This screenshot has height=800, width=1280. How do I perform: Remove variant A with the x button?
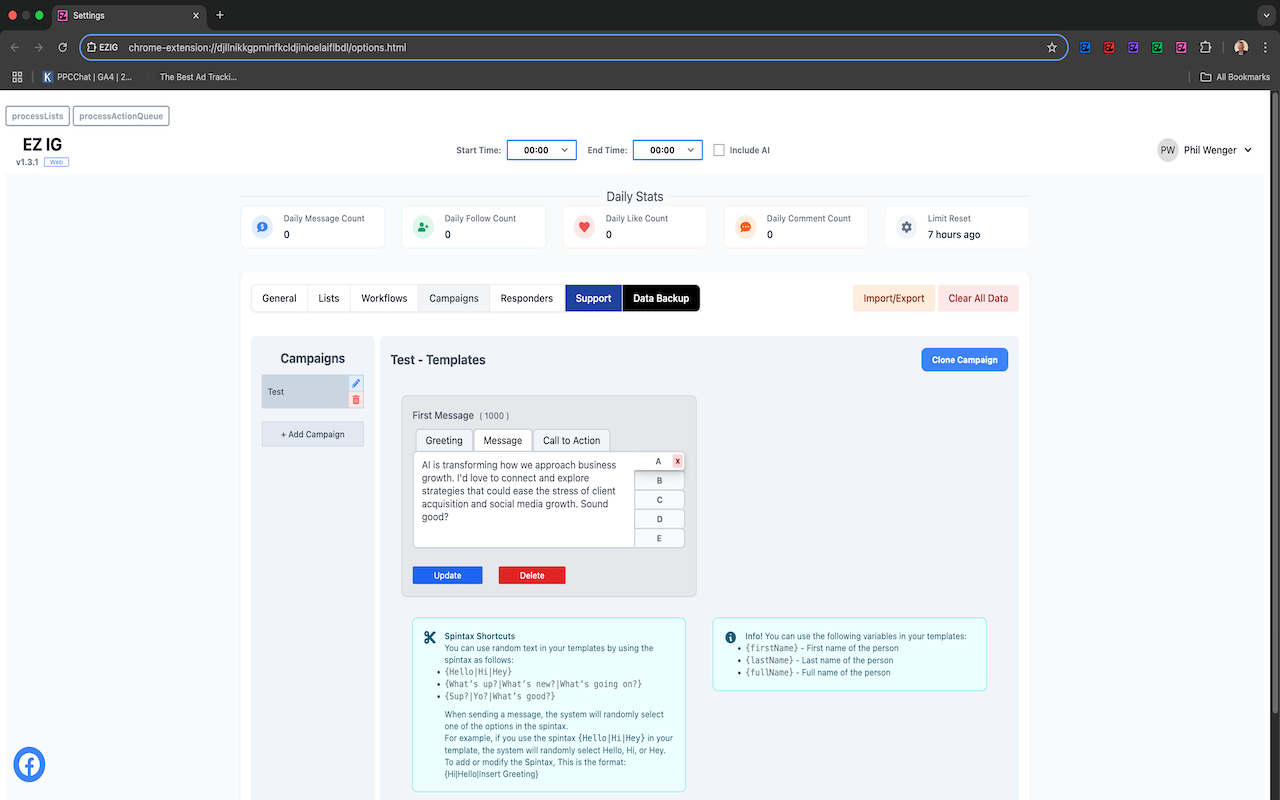coord(677,461)
